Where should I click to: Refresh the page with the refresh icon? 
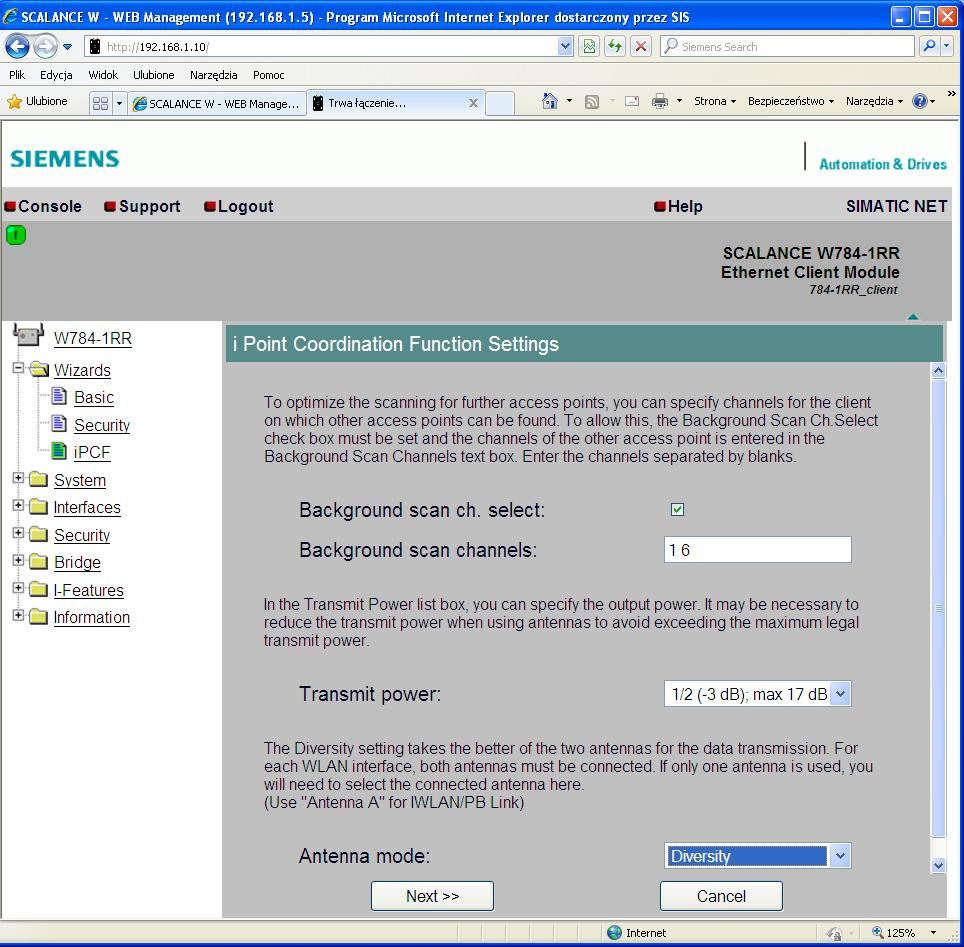pos(615,47)
